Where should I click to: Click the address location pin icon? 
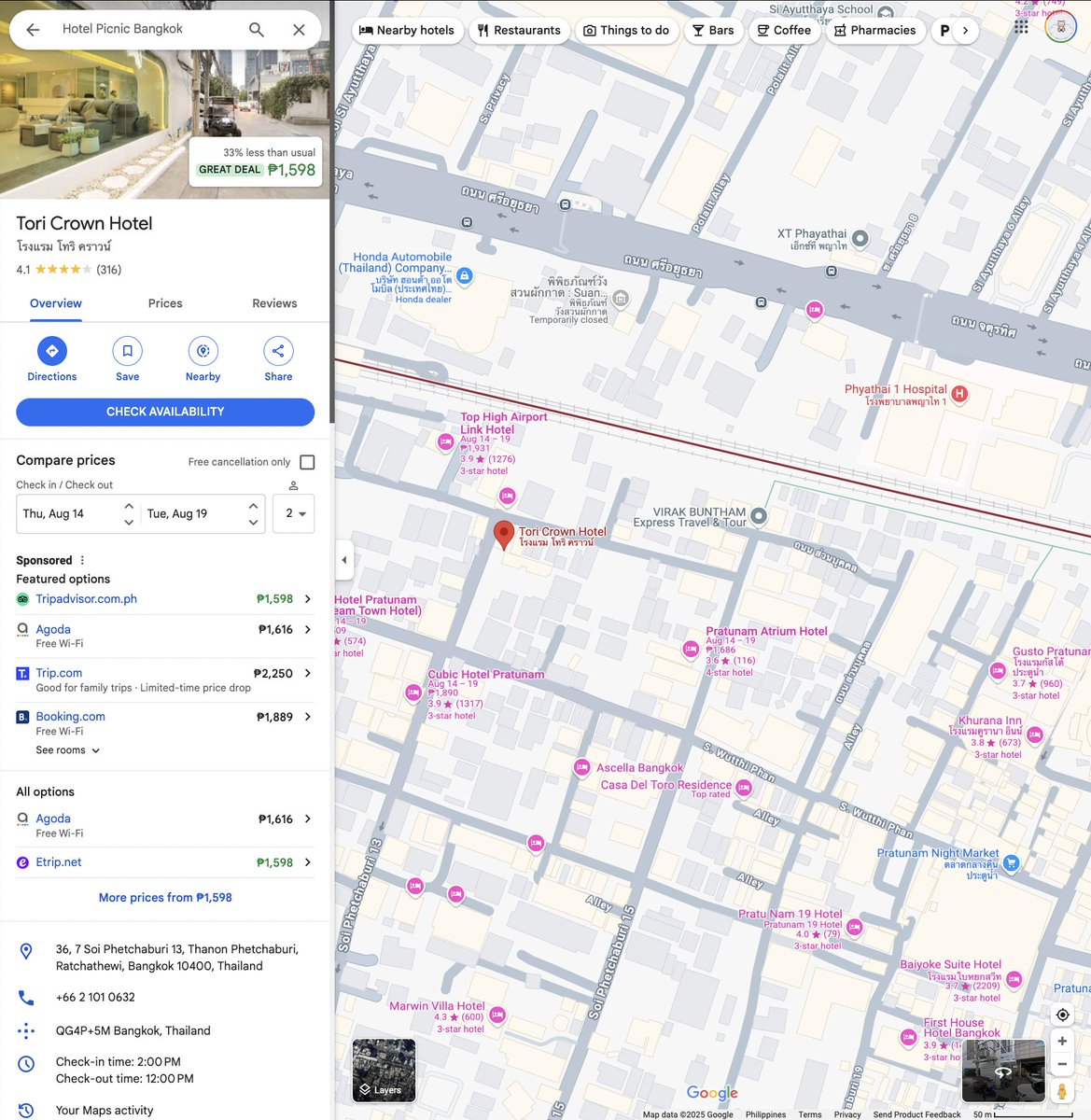tap(26, 951)
